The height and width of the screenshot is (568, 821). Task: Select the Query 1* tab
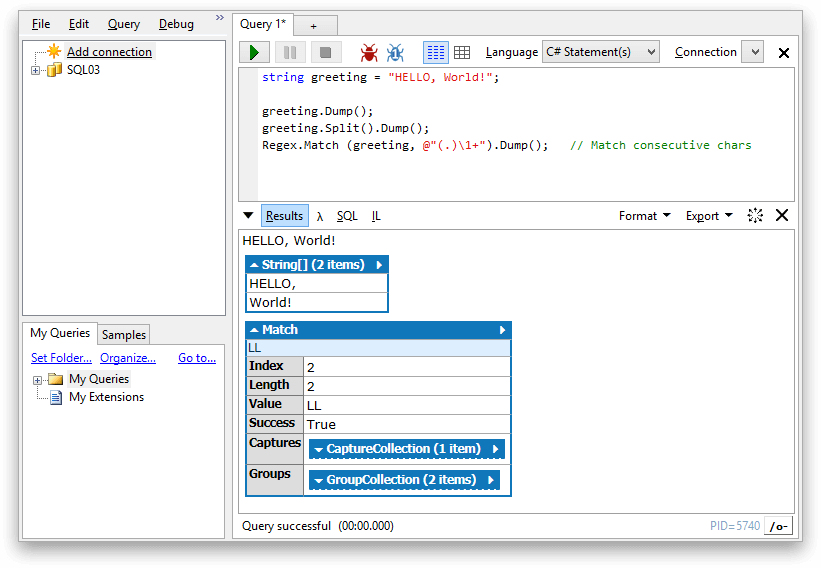click(263, 24)
